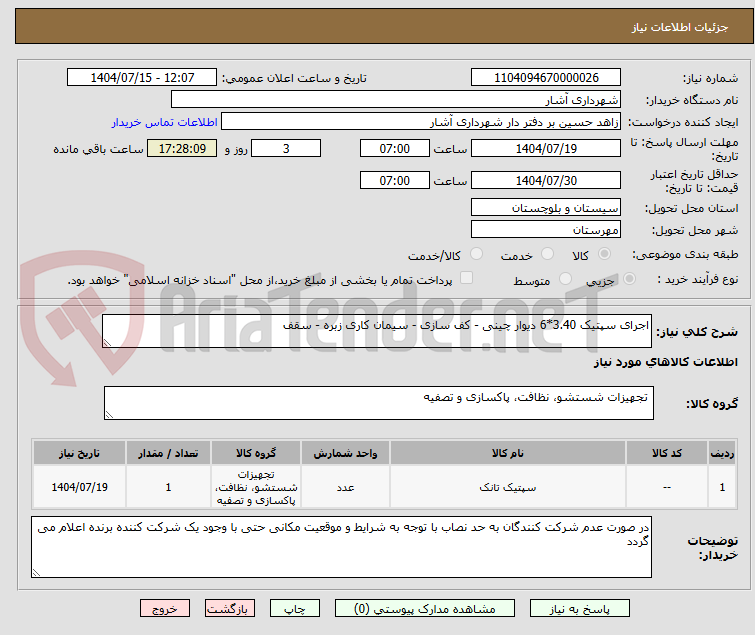The width and height of the screenshot is (755, 635).
Task: Click the table date cell 1404/07/19
Action: [x=79, y=487]
